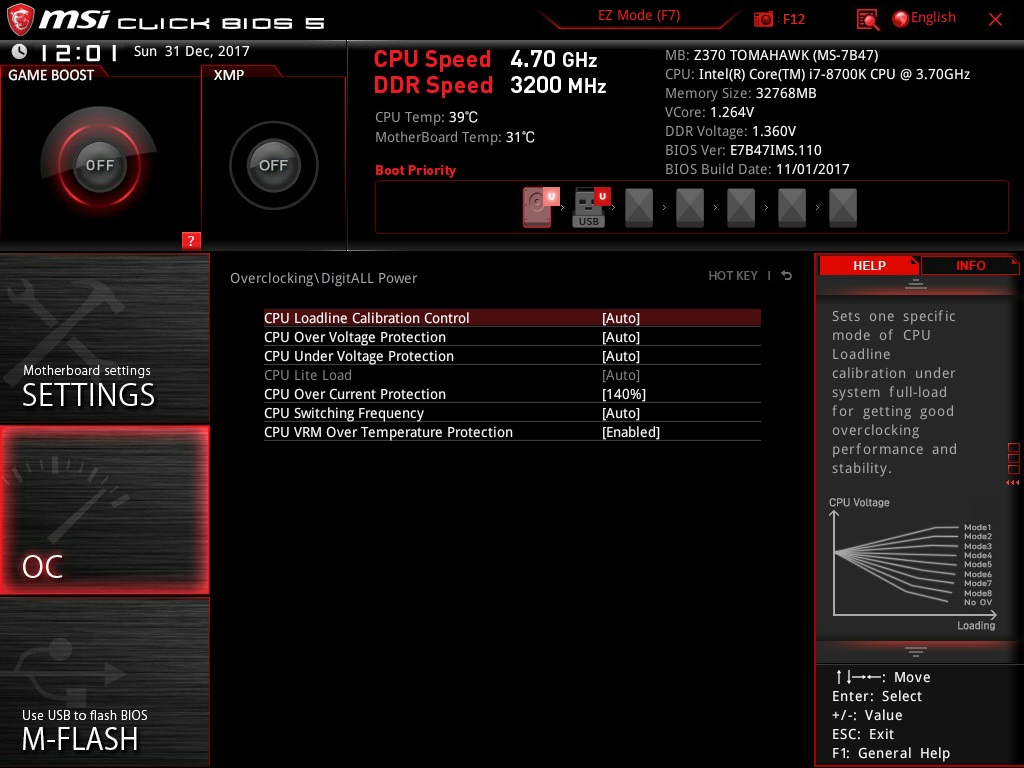Select the hard disk boot priority device

point(537,207)
